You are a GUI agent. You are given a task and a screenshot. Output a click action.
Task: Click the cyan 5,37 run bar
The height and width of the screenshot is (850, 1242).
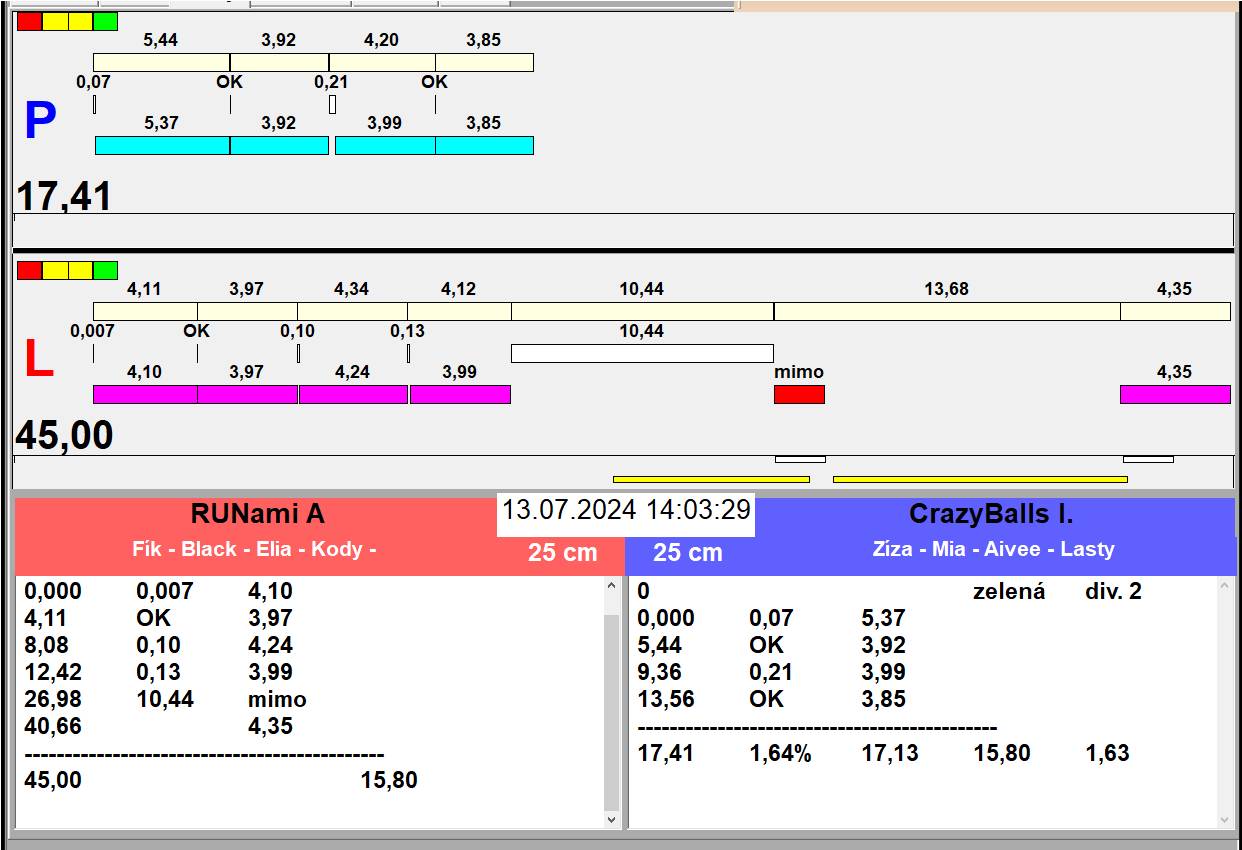162,145
